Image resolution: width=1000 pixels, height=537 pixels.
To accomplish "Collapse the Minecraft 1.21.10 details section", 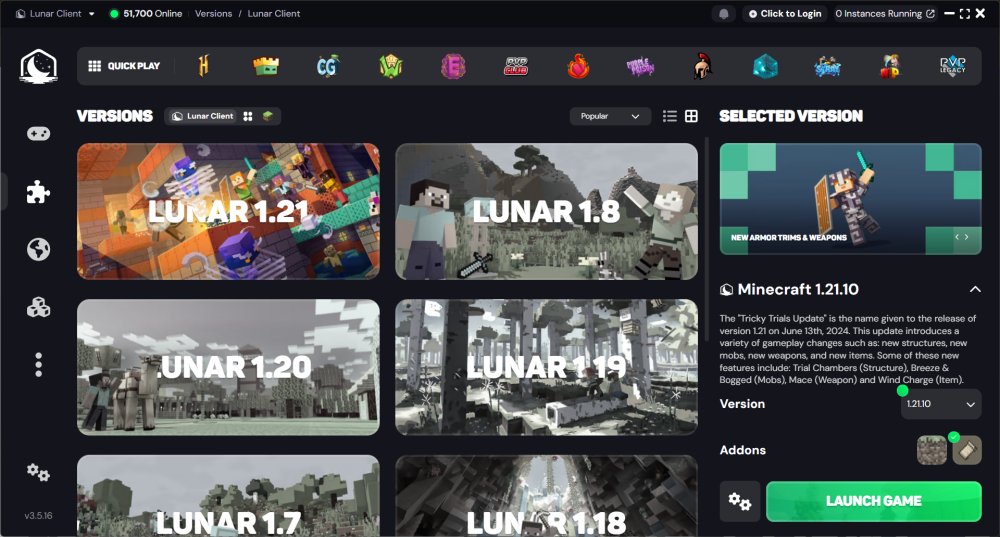I will point(975,290).
